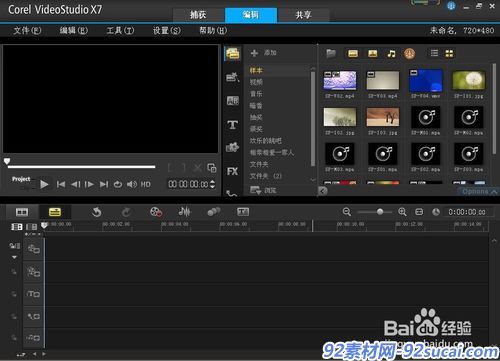
Task: Click the project duration clock icon
Action: 436,212
